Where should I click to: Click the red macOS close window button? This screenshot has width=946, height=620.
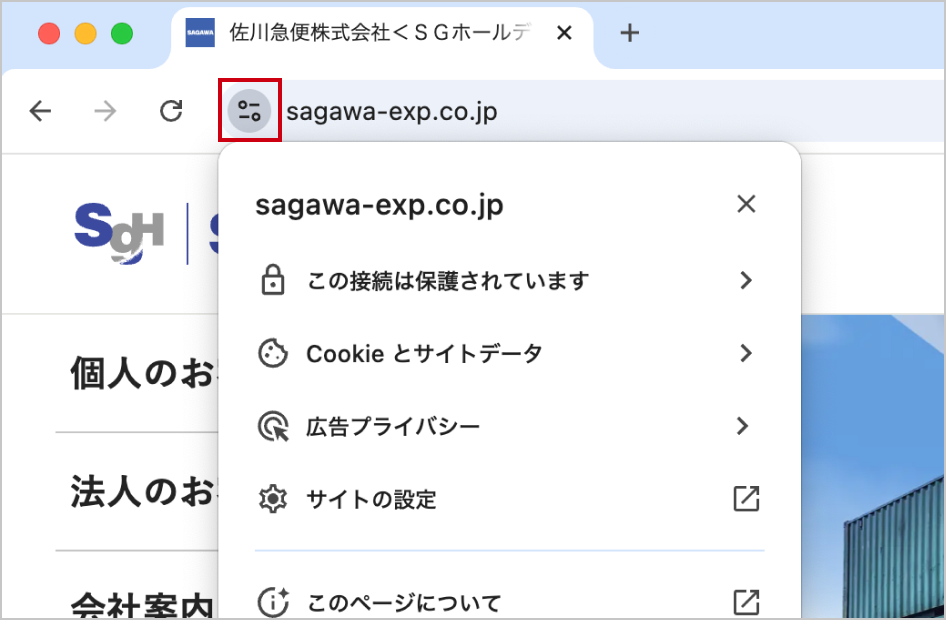tap(49, 33)
